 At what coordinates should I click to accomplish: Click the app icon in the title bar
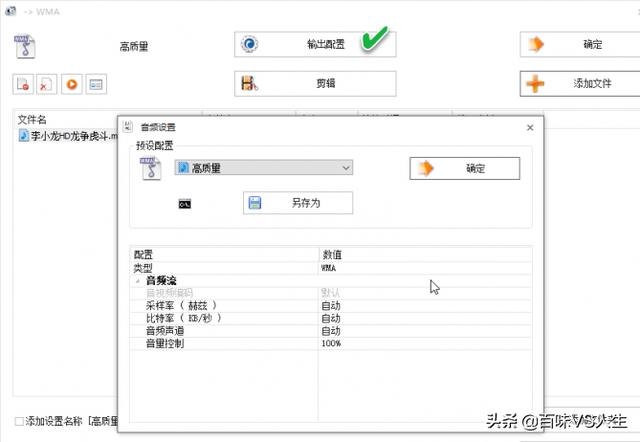coord(10,11)
